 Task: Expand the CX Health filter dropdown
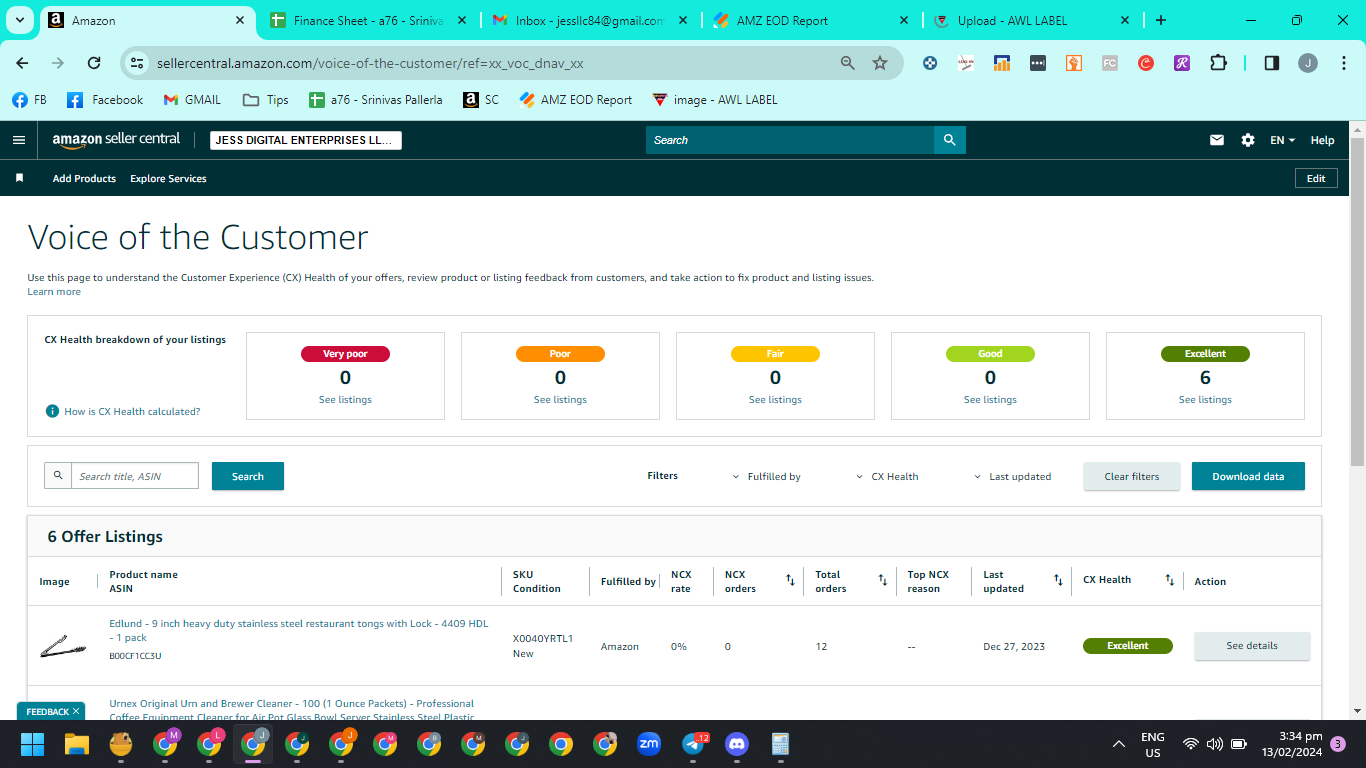(887, 477)
